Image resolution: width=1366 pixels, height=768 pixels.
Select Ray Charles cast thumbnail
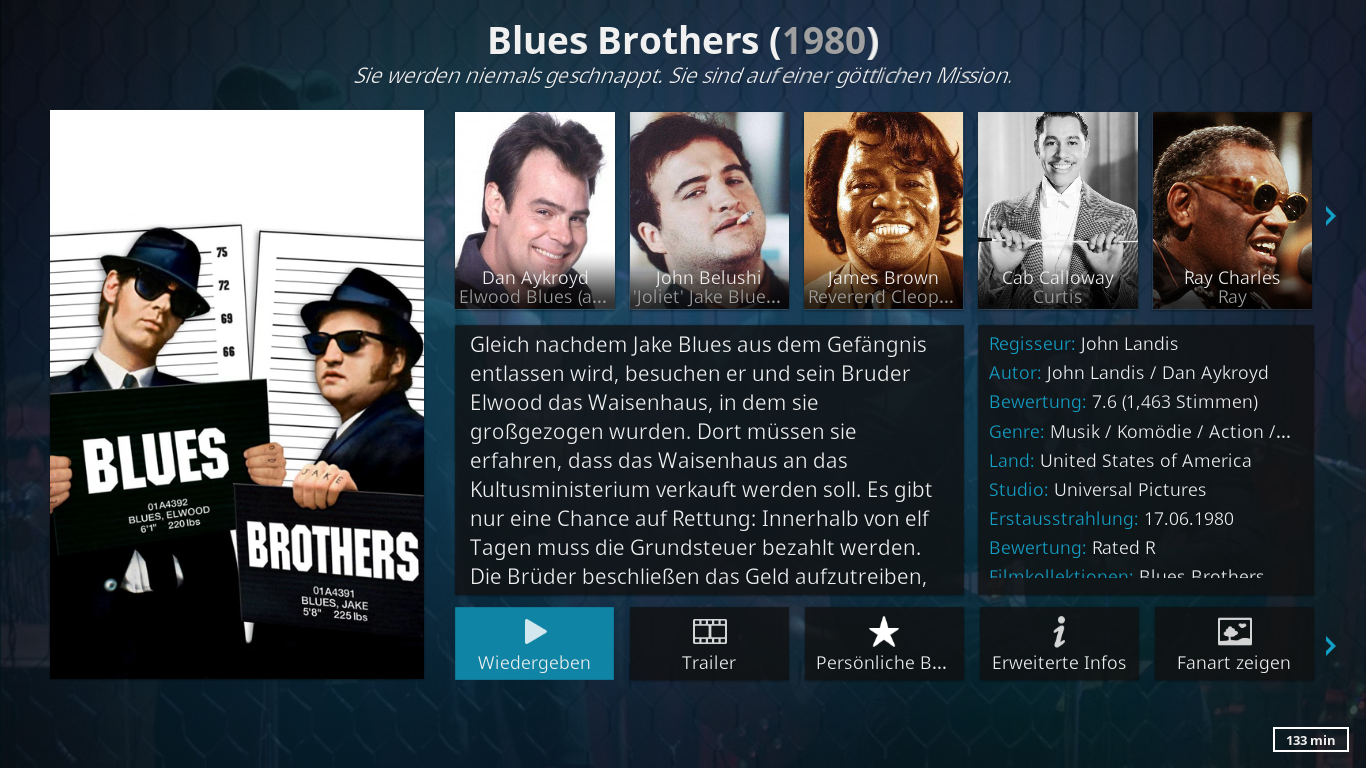coord(1232,210)
